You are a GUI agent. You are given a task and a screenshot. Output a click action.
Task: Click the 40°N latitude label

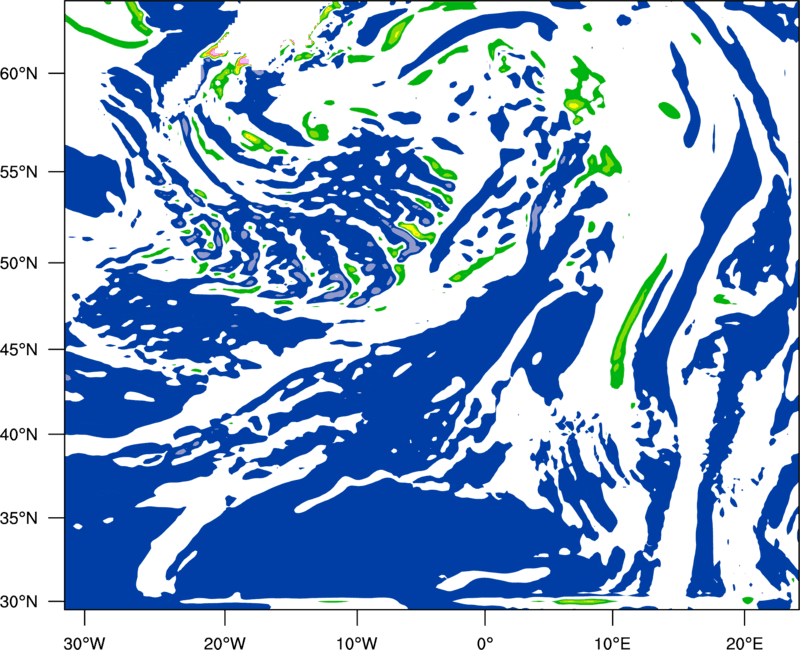click(x=19, y=435)
